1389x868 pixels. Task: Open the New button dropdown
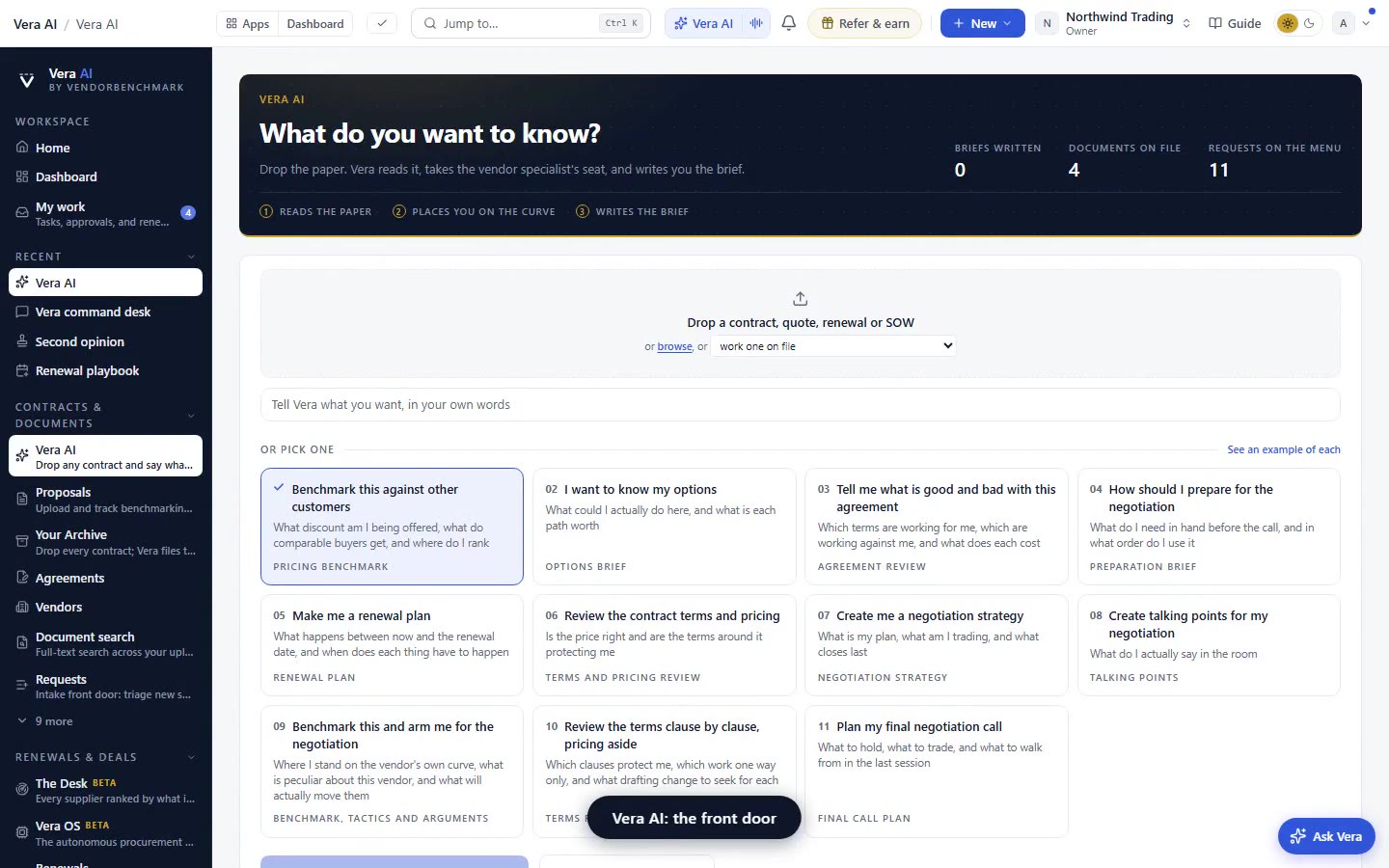pyautogui.click(x=982, y=23)
